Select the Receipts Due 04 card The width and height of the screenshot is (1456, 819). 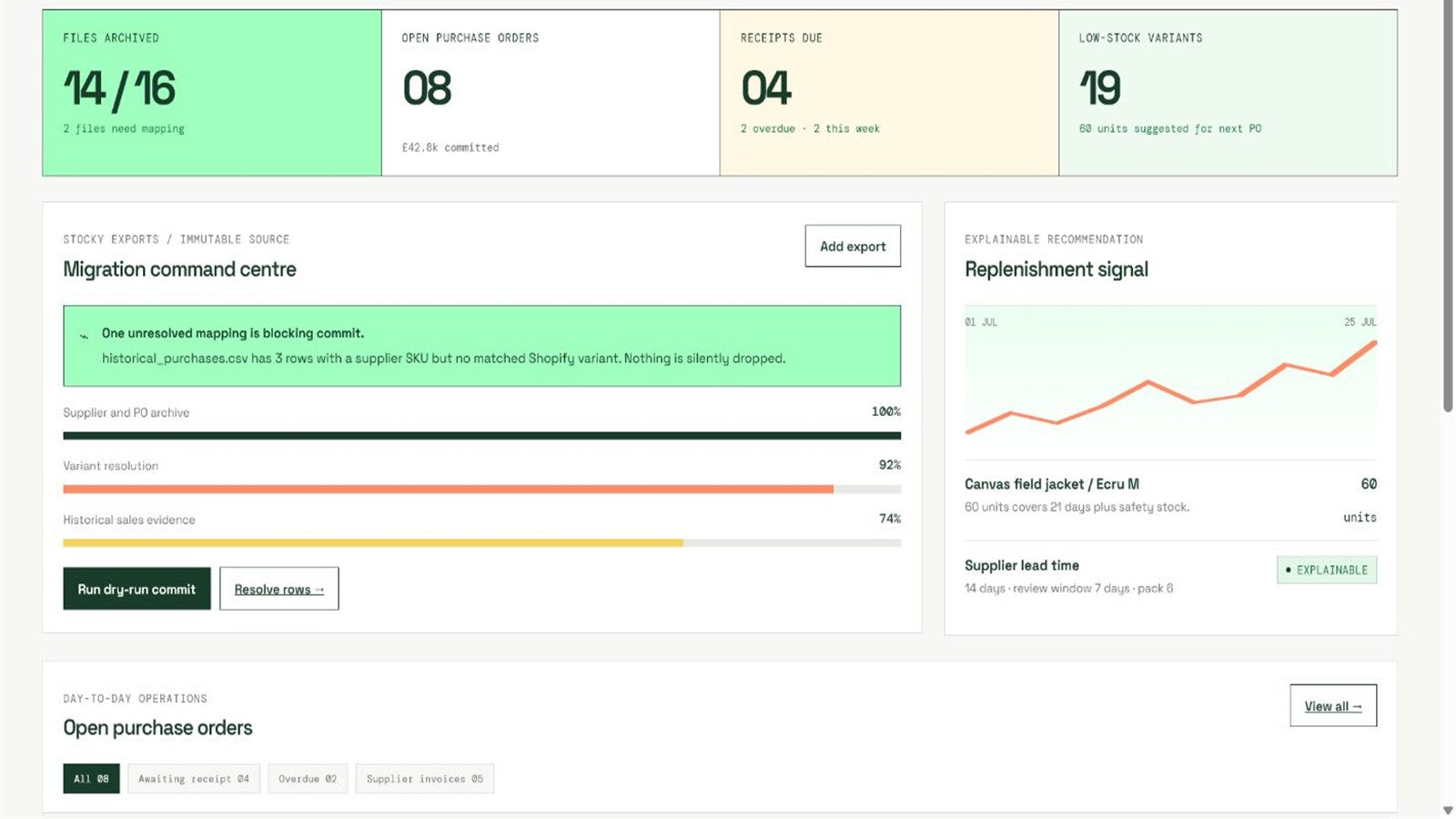[x=889, y=93]
